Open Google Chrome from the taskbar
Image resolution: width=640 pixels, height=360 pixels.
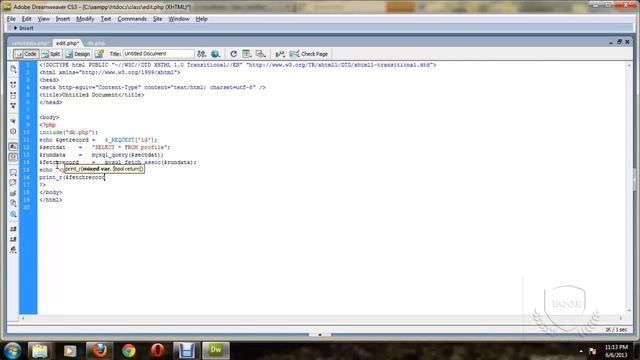pos(129,351)
